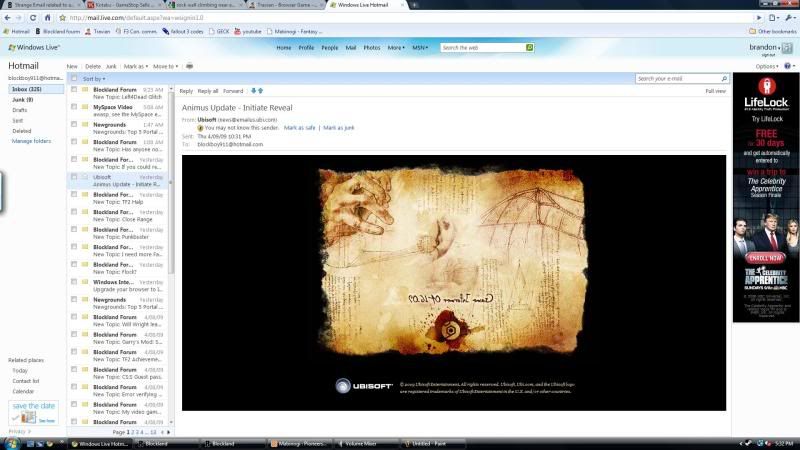Check the Close Range message checkbox
The width and height of the screenshot is (800, 450).
[x=74, y=212]
